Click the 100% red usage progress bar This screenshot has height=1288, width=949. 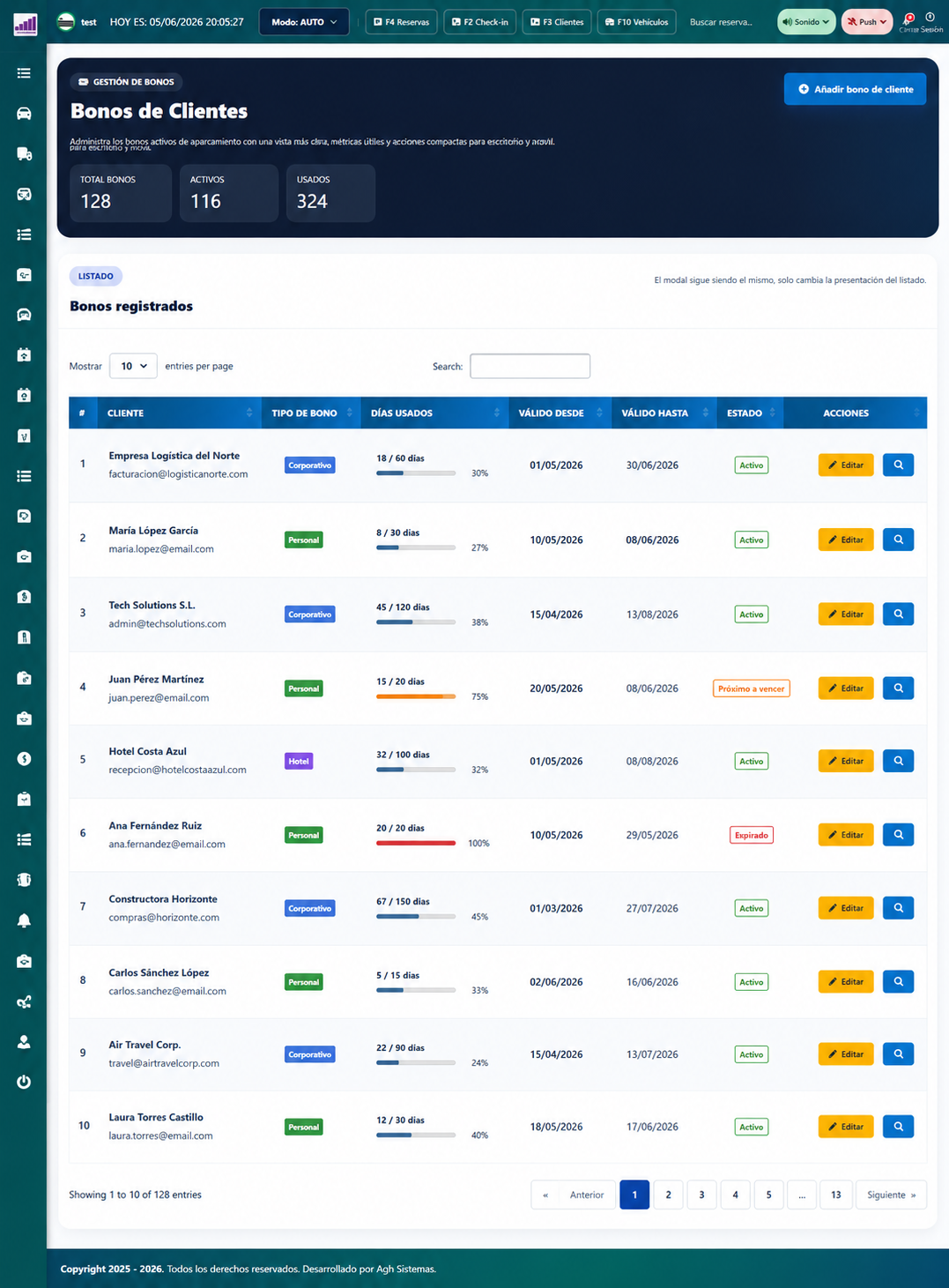click(x=416, y=843)
